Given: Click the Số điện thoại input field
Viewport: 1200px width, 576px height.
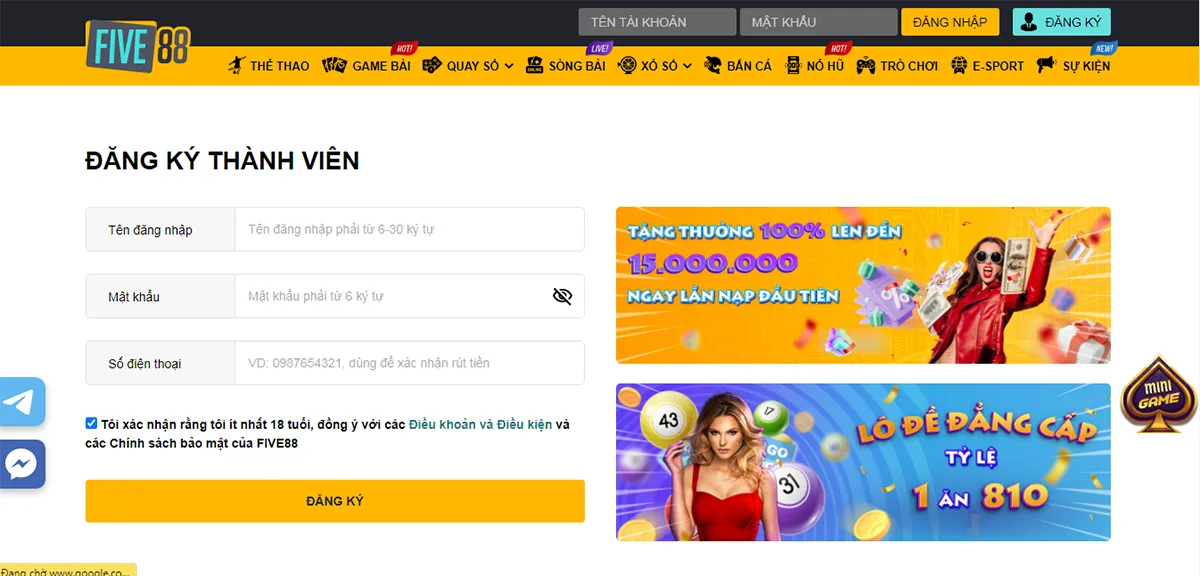Looking at the screenshot, I should pos(409,363).
